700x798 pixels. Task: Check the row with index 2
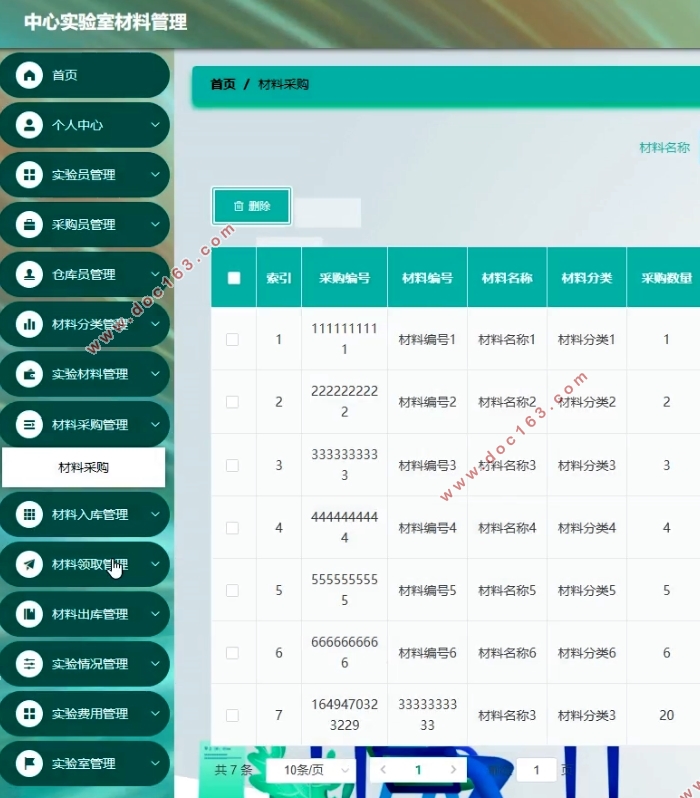pos(232,402)
